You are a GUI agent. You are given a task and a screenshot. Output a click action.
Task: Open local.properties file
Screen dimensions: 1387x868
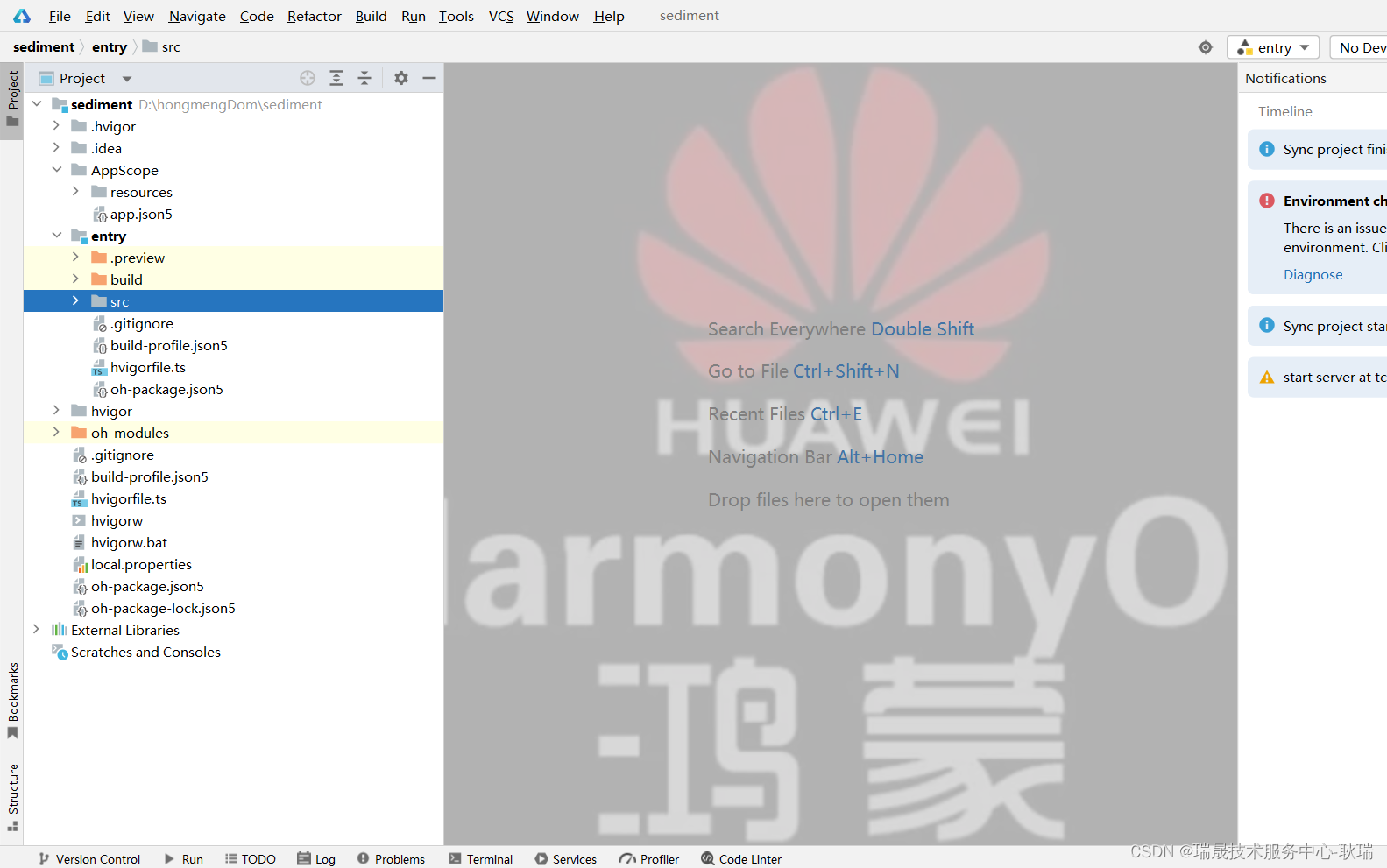[x=131, y=564]
